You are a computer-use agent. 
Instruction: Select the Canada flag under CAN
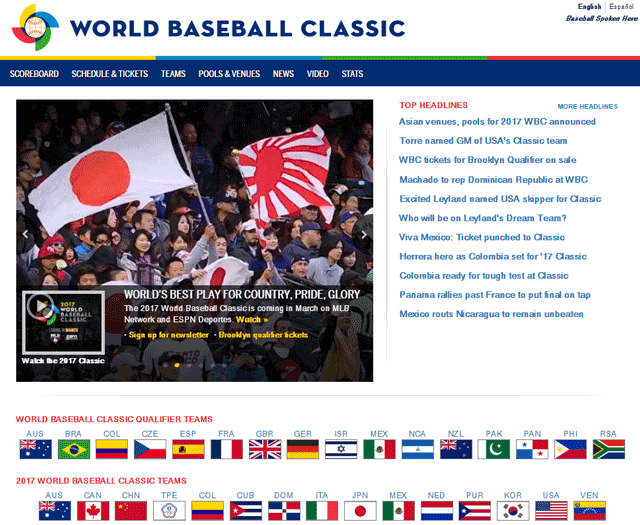coord(93,511)
